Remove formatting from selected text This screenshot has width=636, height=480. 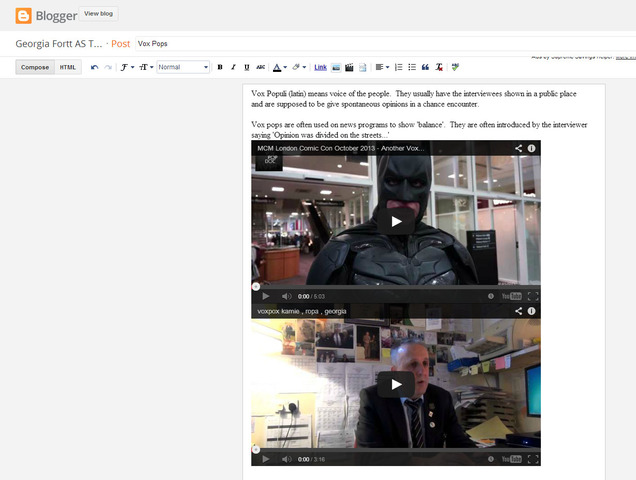439,67
